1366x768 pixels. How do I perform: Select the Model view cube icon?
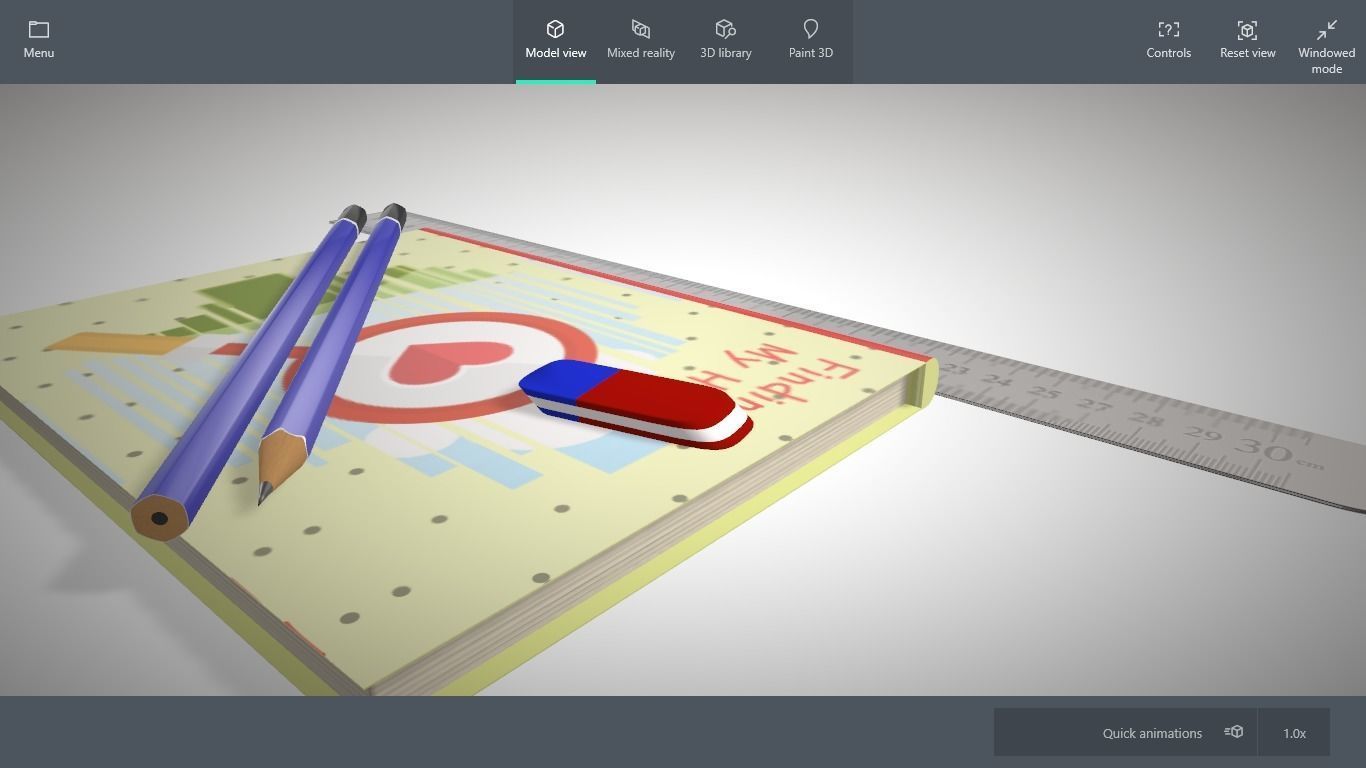[x=555, y=28]
